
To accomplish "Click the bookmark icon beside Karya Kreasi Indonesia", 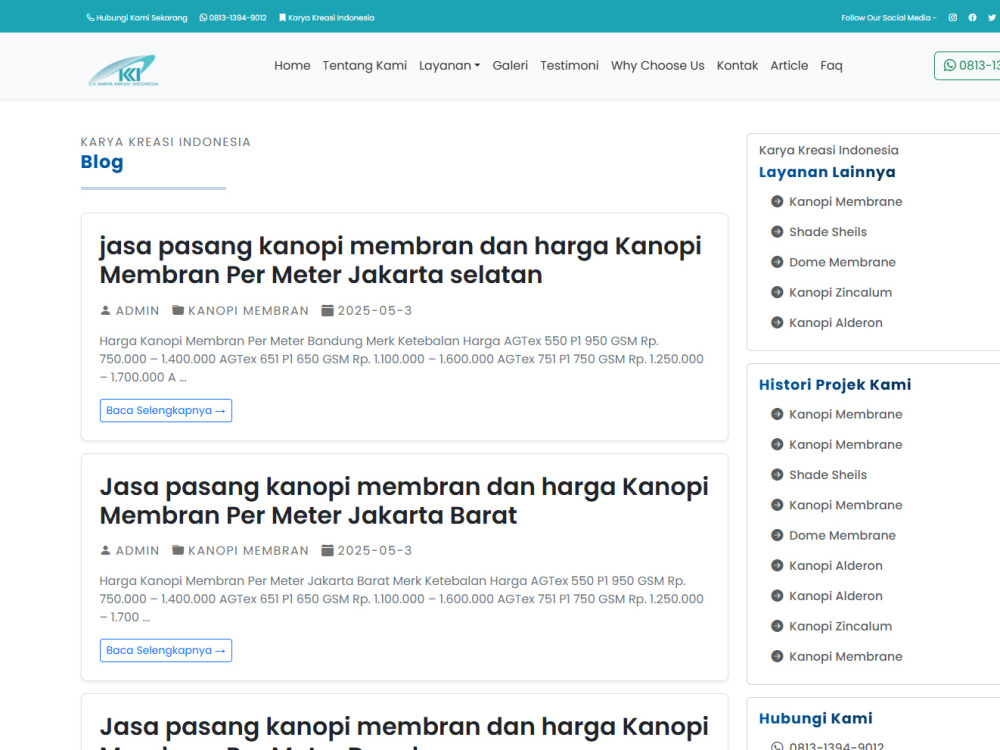I will 283,18.
